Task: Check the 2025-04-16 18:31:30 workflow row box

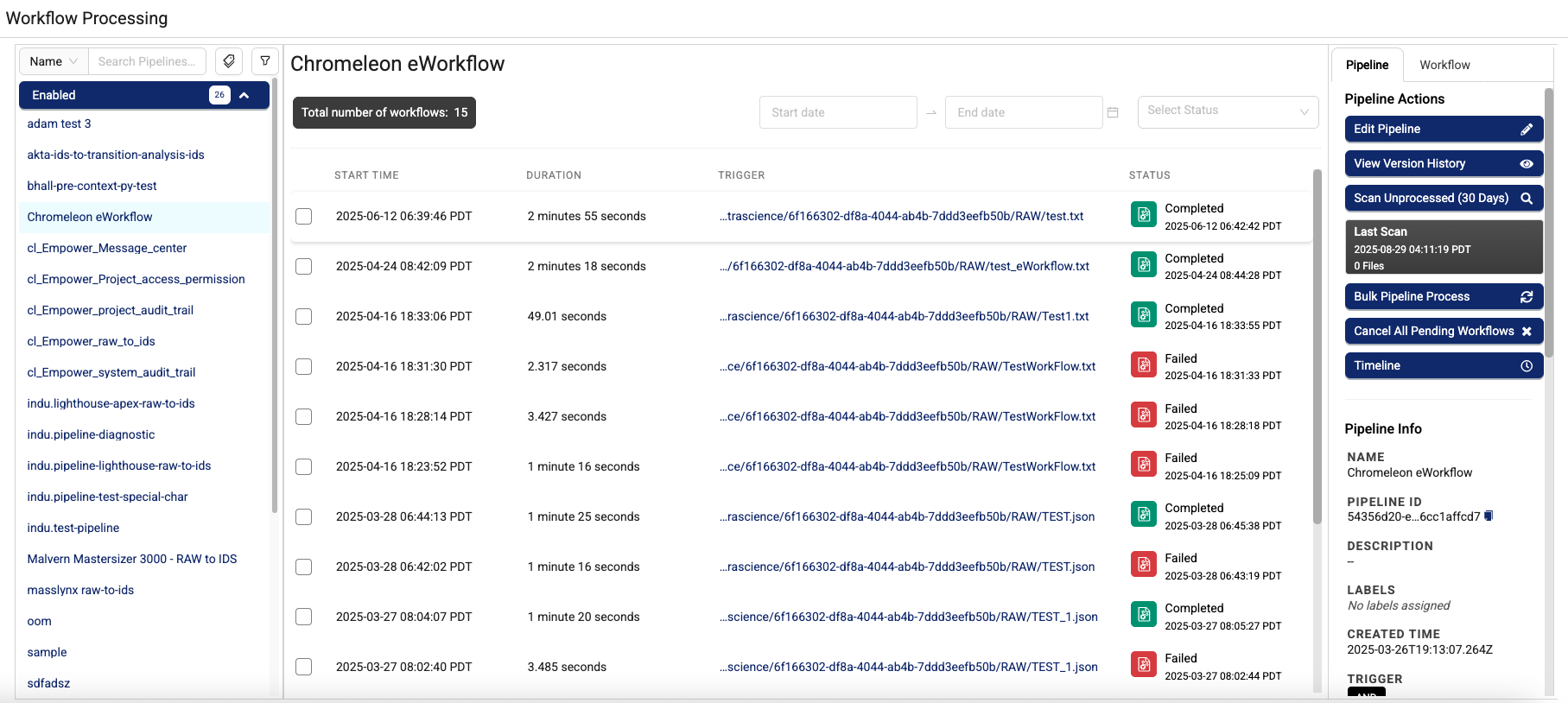Action: 304,366
